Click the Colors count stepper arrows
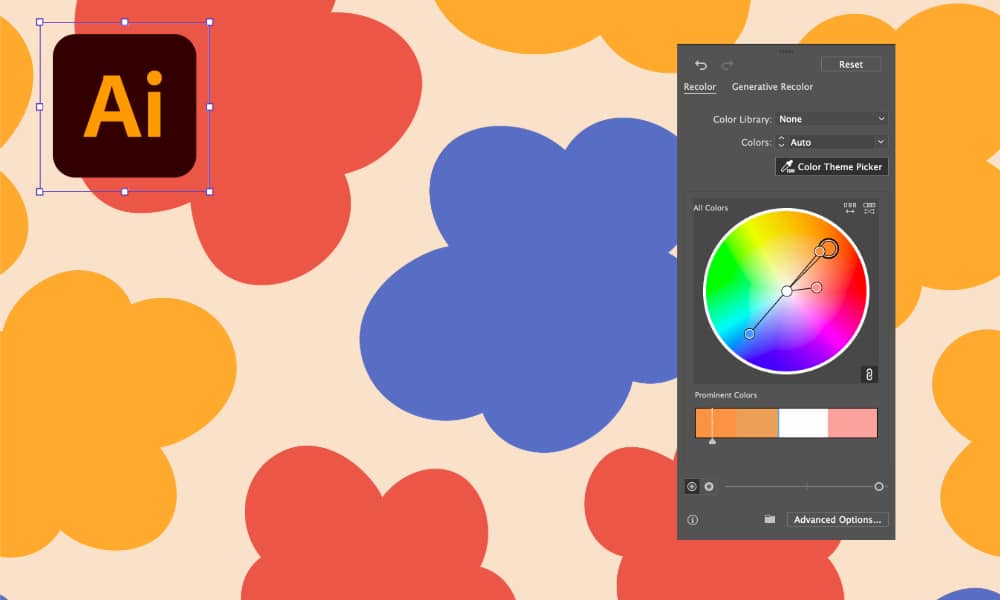This screenshot has height=600, width=1000. coord(781,142)
